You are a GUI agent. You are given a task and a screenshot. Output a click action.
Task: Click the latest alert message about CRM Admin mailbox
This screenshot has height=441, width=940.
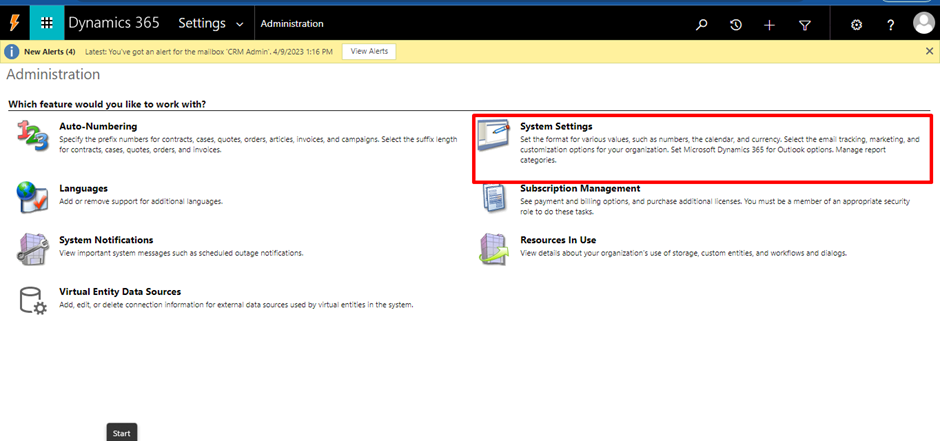pyautogui.click(x=209, y=52)
